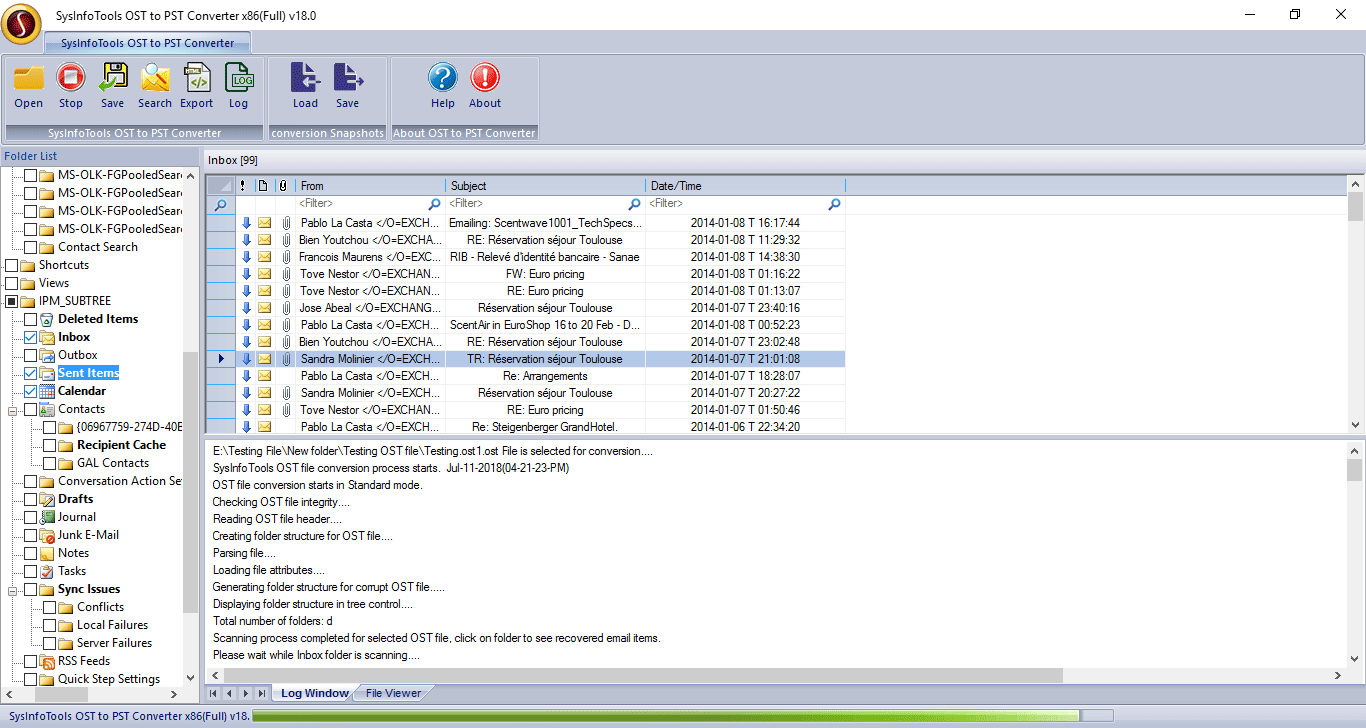Tick the Recipient Cache checkbox
1366x728 pixels.
pos(50,445)
